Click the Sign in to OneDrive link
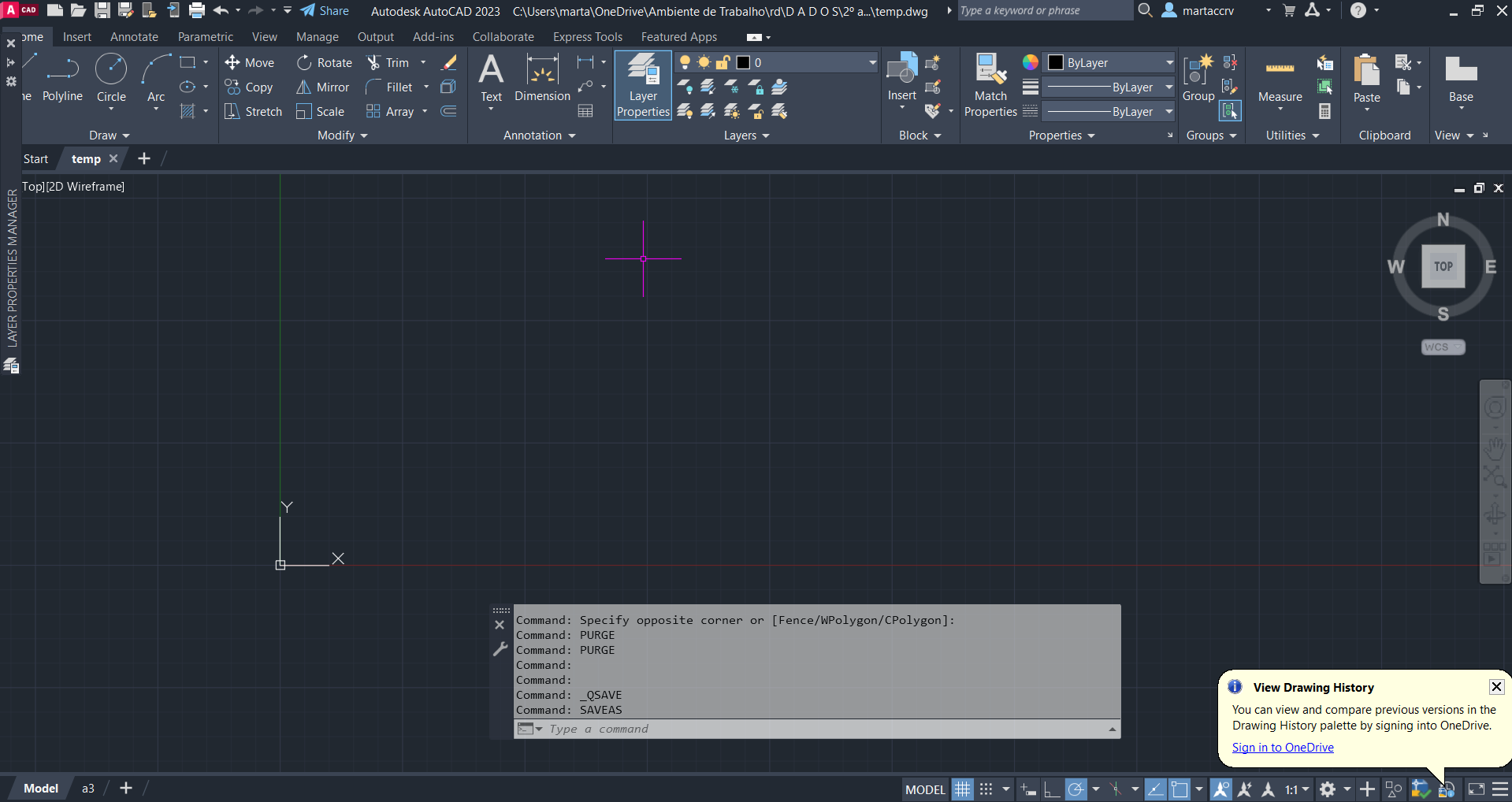 click(1282, 748)
